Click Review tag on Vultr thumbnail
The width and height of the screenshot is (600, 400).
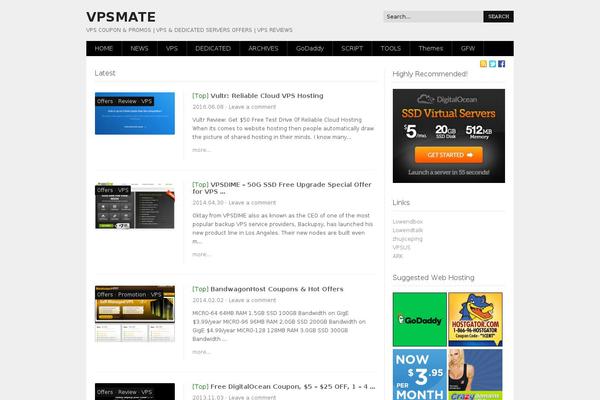pos(127,101)
